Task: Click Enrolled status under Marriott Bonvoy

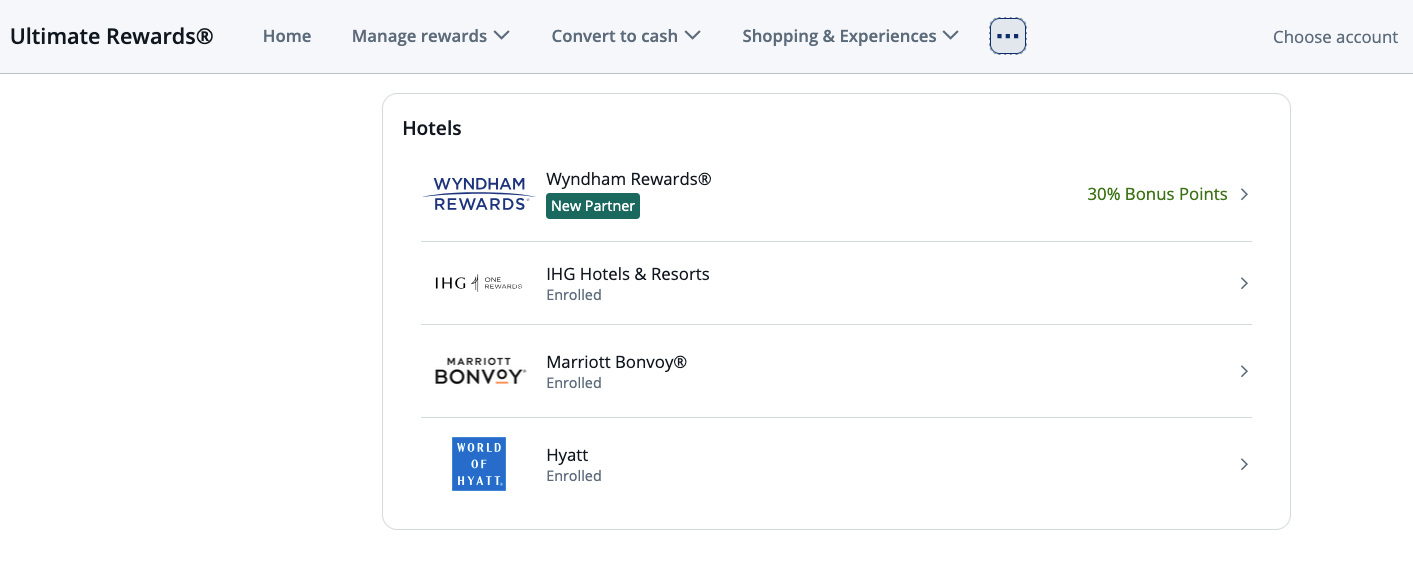Action: [x=574, y=383]
